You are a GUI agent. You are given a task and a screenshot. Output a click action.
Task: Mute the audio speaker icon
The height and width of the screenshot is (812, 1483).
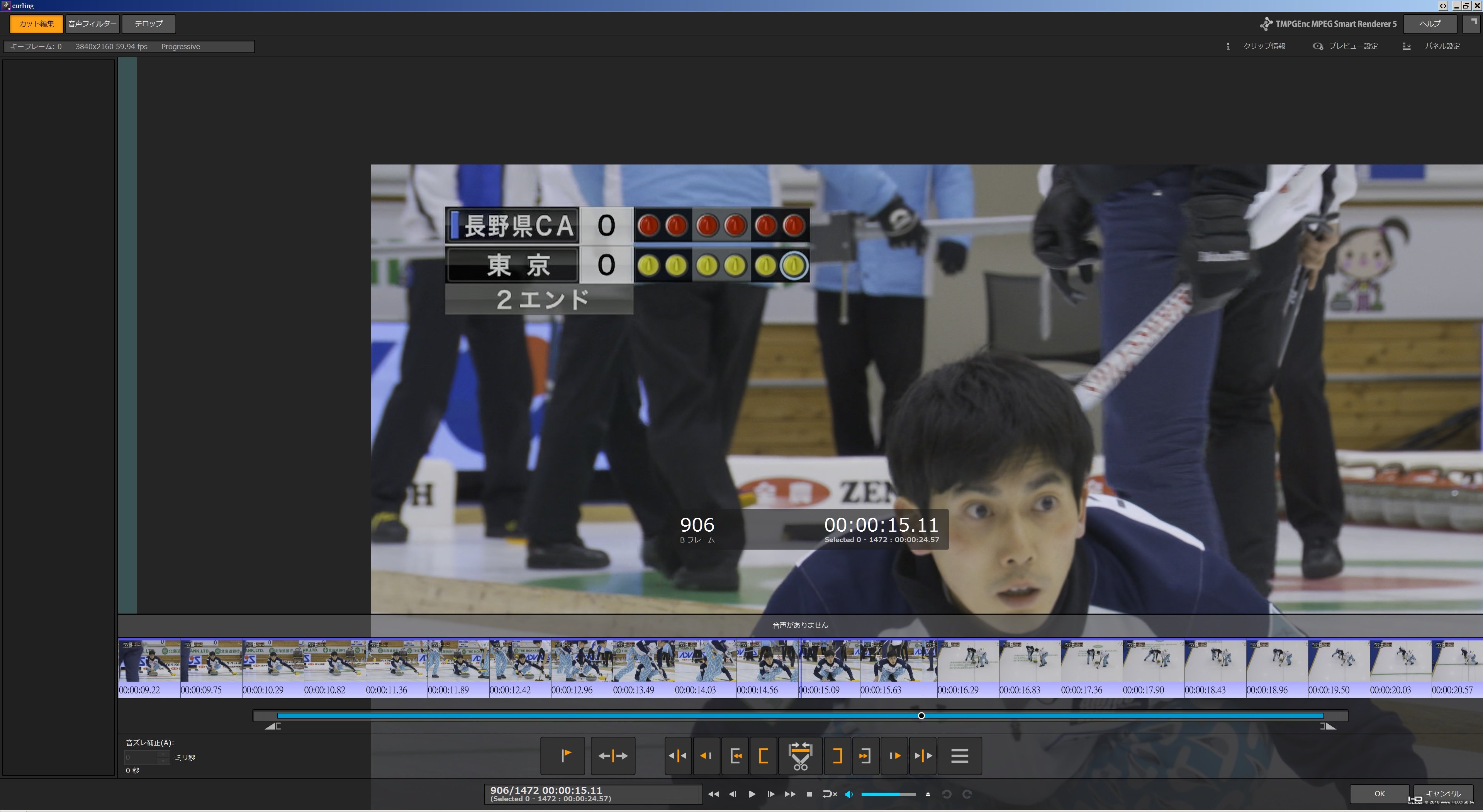pyautogui.click(x=848, y=794)
